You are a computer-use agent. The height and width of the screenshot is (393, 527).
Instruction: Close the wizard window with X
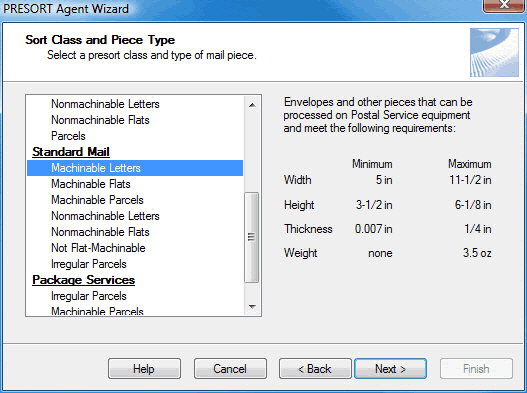point(504,5)
